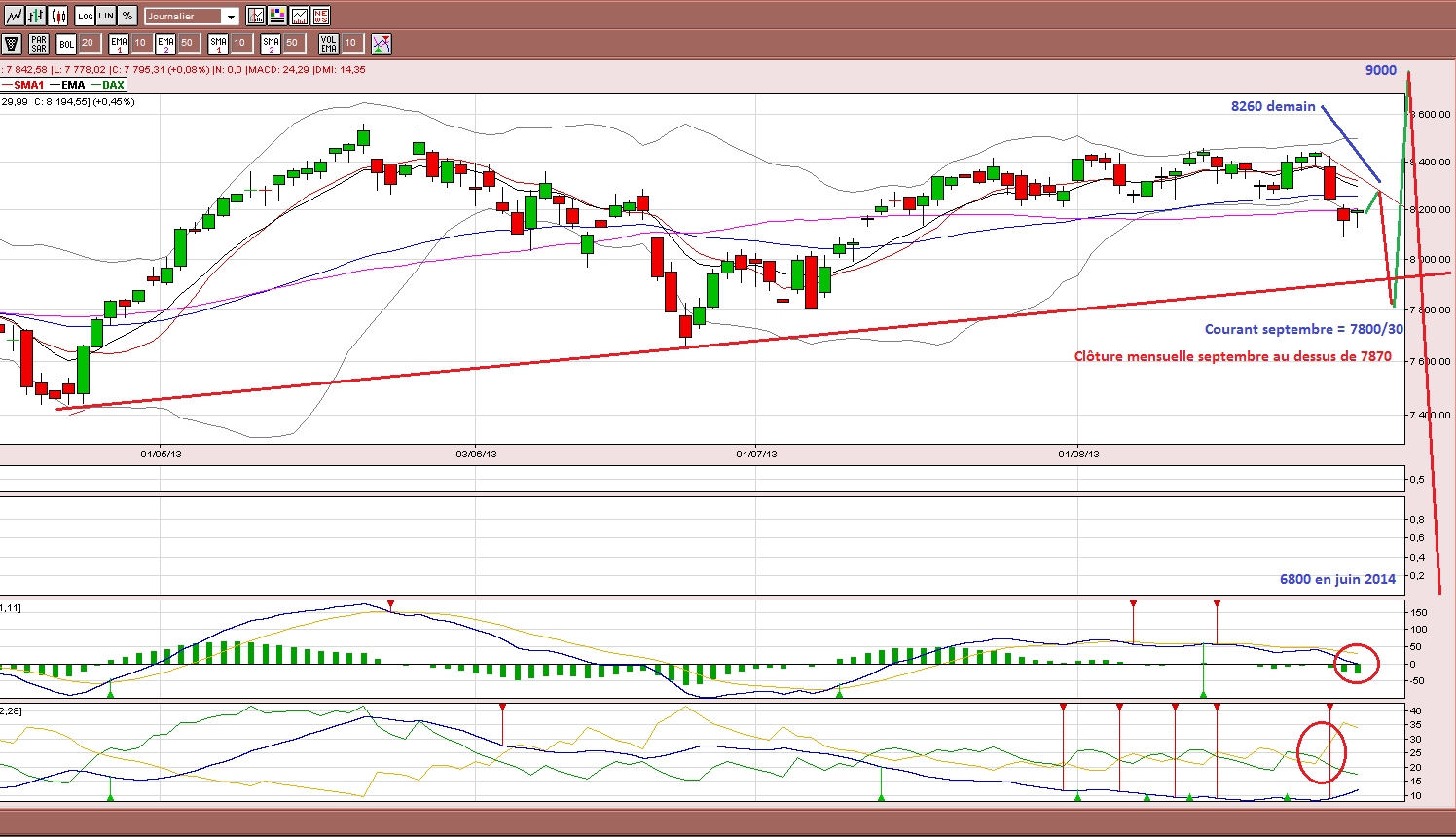
Task: Open the Journalier period dropdown
Action: 192,16
